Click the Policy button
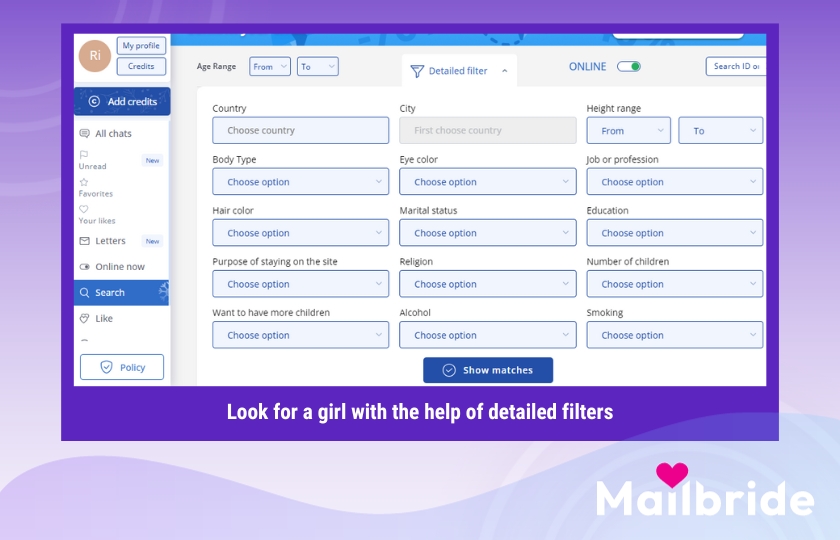 [122, 367]
